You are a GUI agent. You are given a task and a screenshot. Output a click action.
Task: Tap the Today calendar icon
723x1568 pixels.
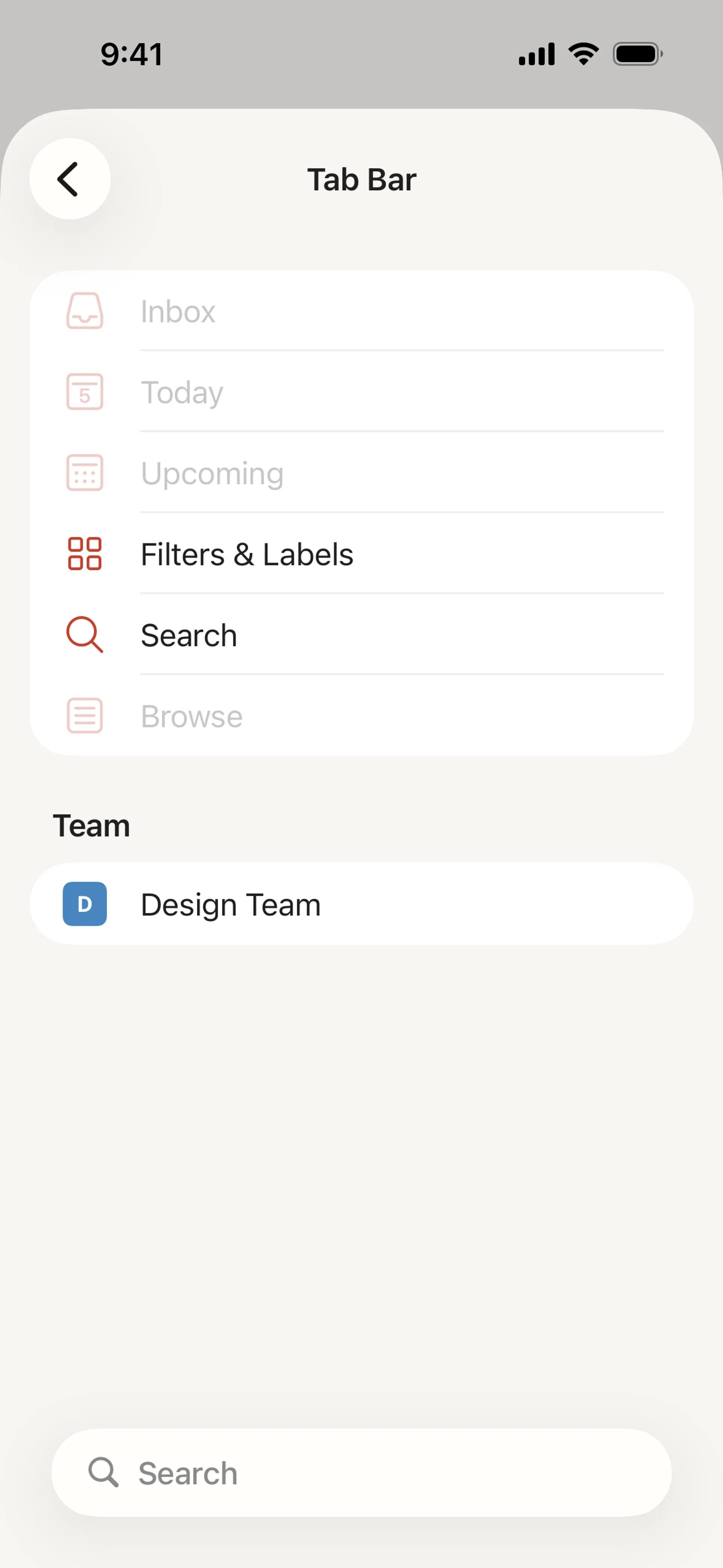(x=85, y=392)
